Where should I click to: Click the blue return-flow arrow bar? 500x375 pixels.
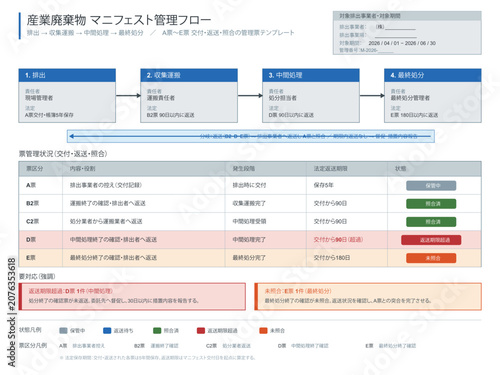(251, 136)
